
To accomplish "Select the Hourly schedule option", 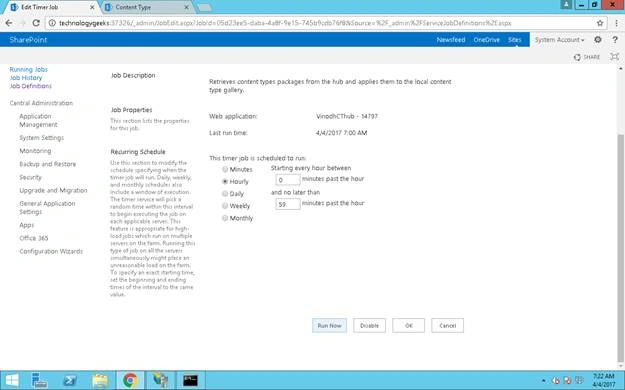I will (x=225, y=181).
